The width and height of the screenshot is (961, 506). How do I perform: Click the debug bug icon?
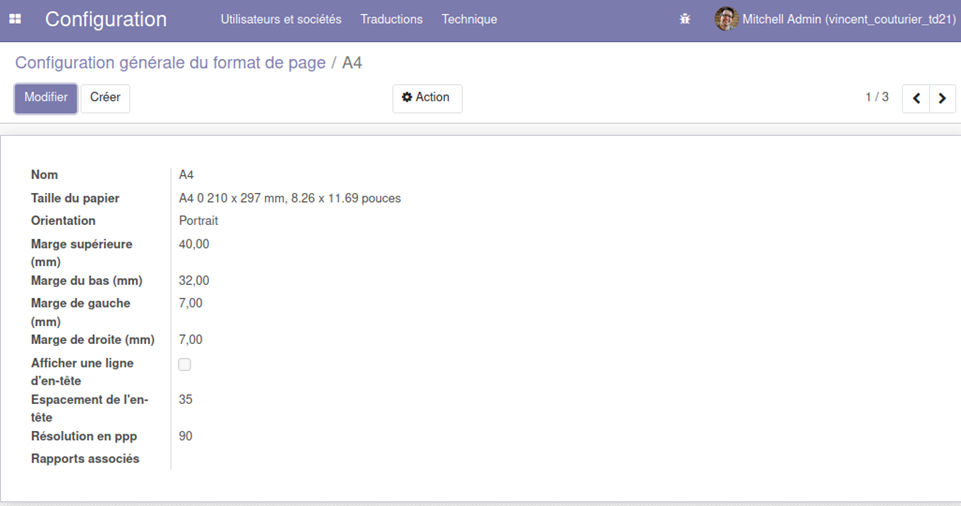(685, 19)
